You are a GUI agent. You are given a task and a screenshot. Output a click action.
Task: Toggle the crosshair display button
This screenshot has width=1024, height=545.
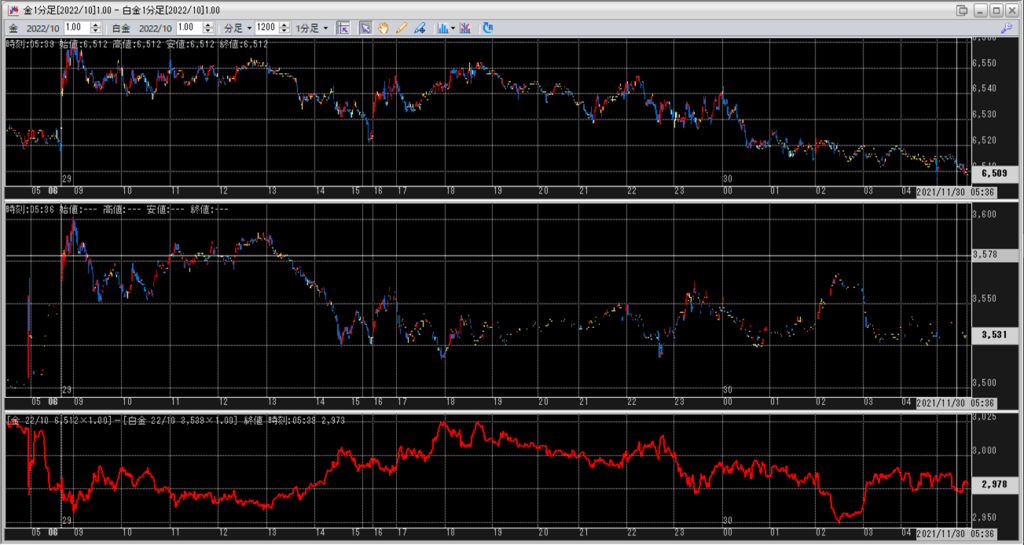(x=343, y=28)
